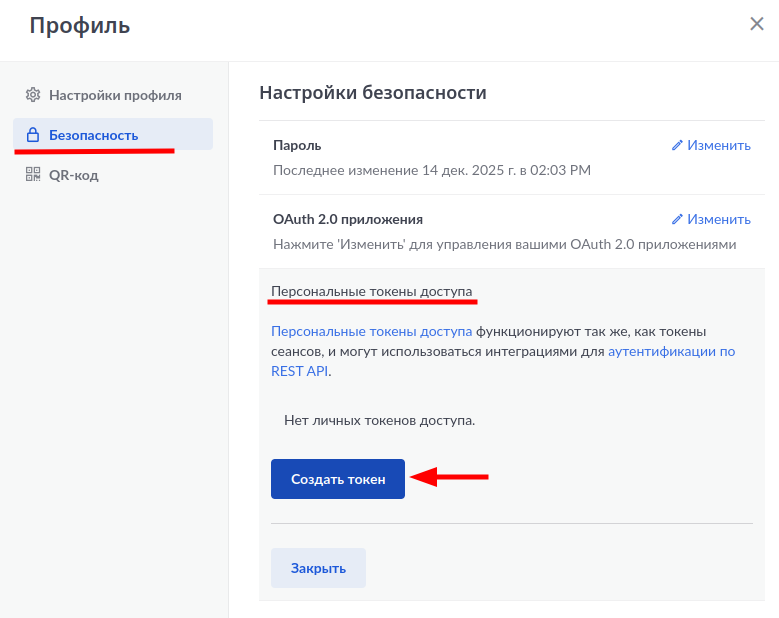779x618 pixels.
Task: Click the pencil icon in the Пароль row
Action: (x=677, y=145)
